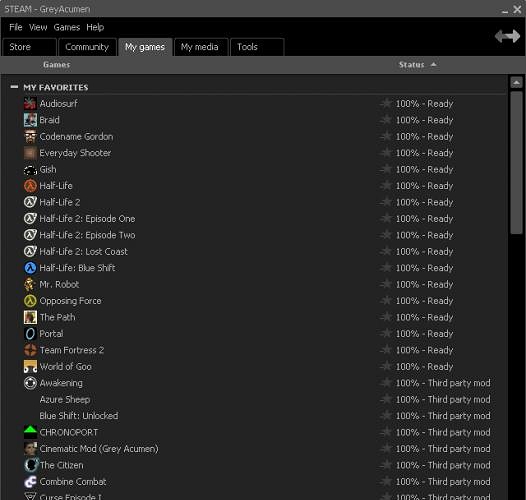Open the Tools tab
This screenshot has height=500, width=526.
tap(257, 47)
